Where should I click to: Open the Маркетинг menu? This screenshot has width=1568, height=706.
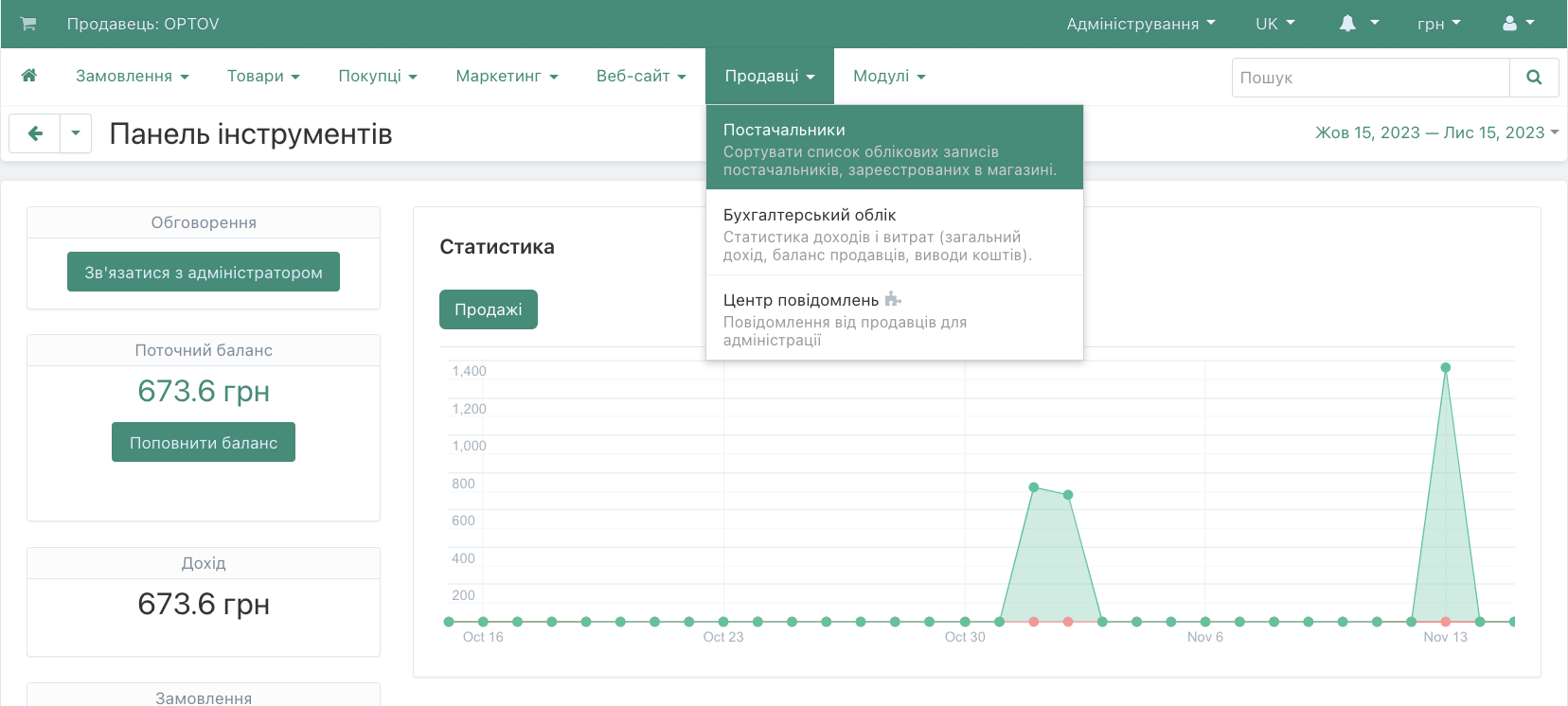[x=507, y=76]
